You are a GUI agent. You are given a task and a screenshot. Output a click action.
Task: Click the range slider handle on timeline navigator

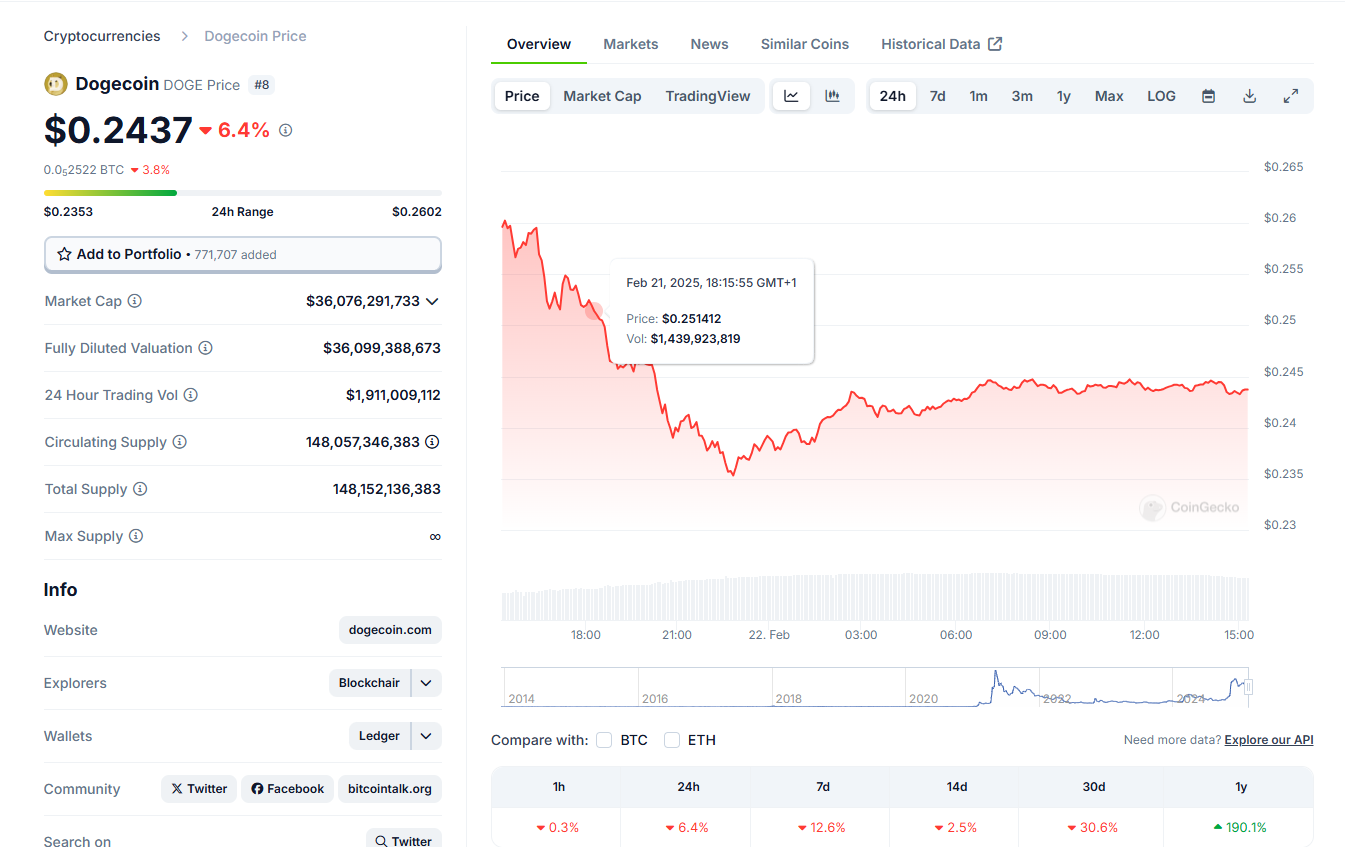(1248, 687)
